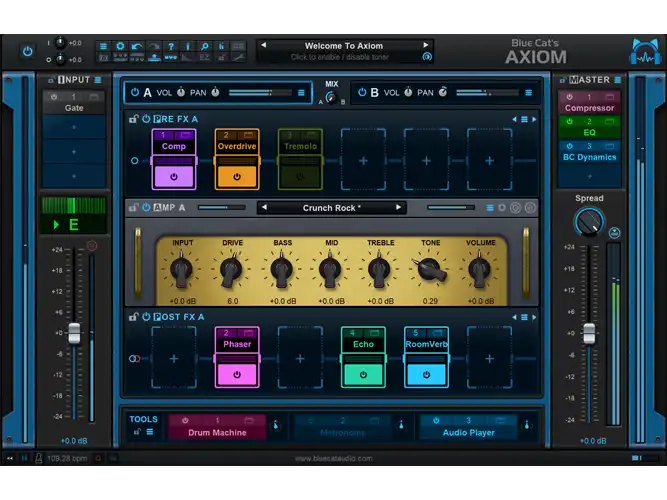Screen dimensions: 667x500
Task: Click the AMP A lock icon
Action: [134, 207]
